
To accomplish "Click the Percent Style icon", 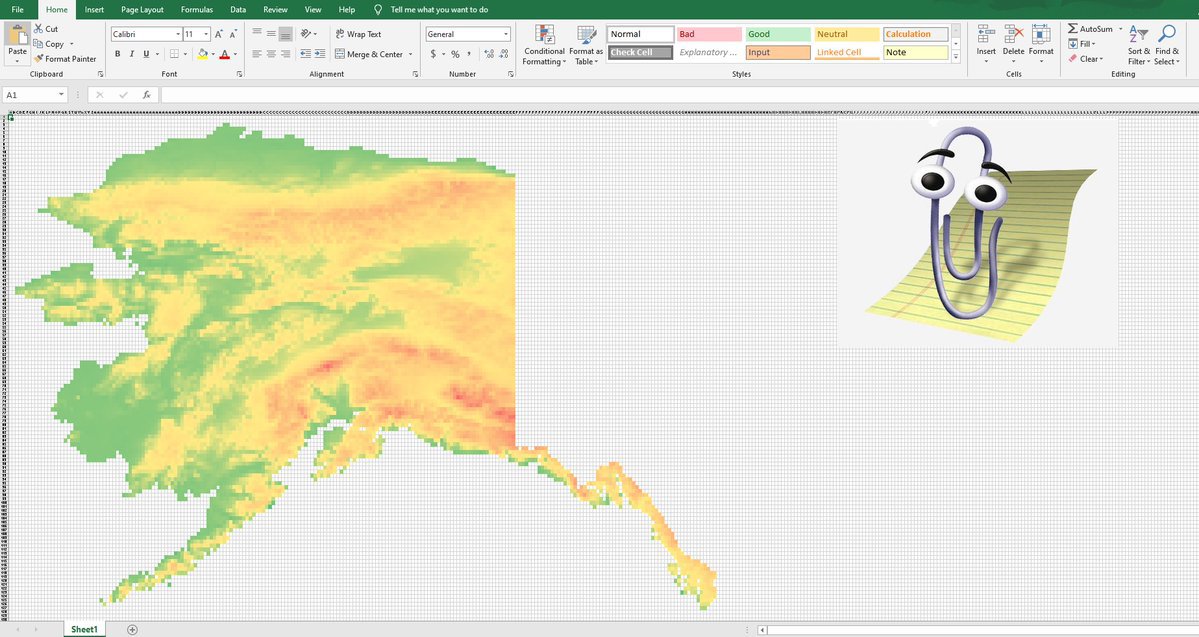I will click(455, 54).
